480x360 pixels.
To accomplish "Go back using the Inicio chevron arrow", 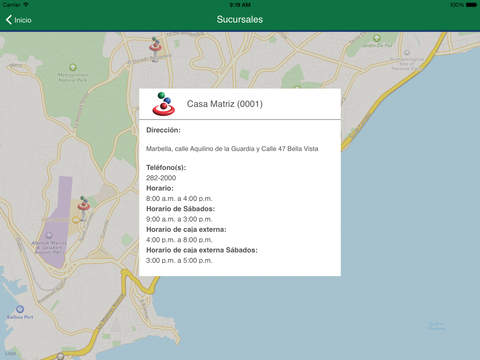I will [9, 20].
